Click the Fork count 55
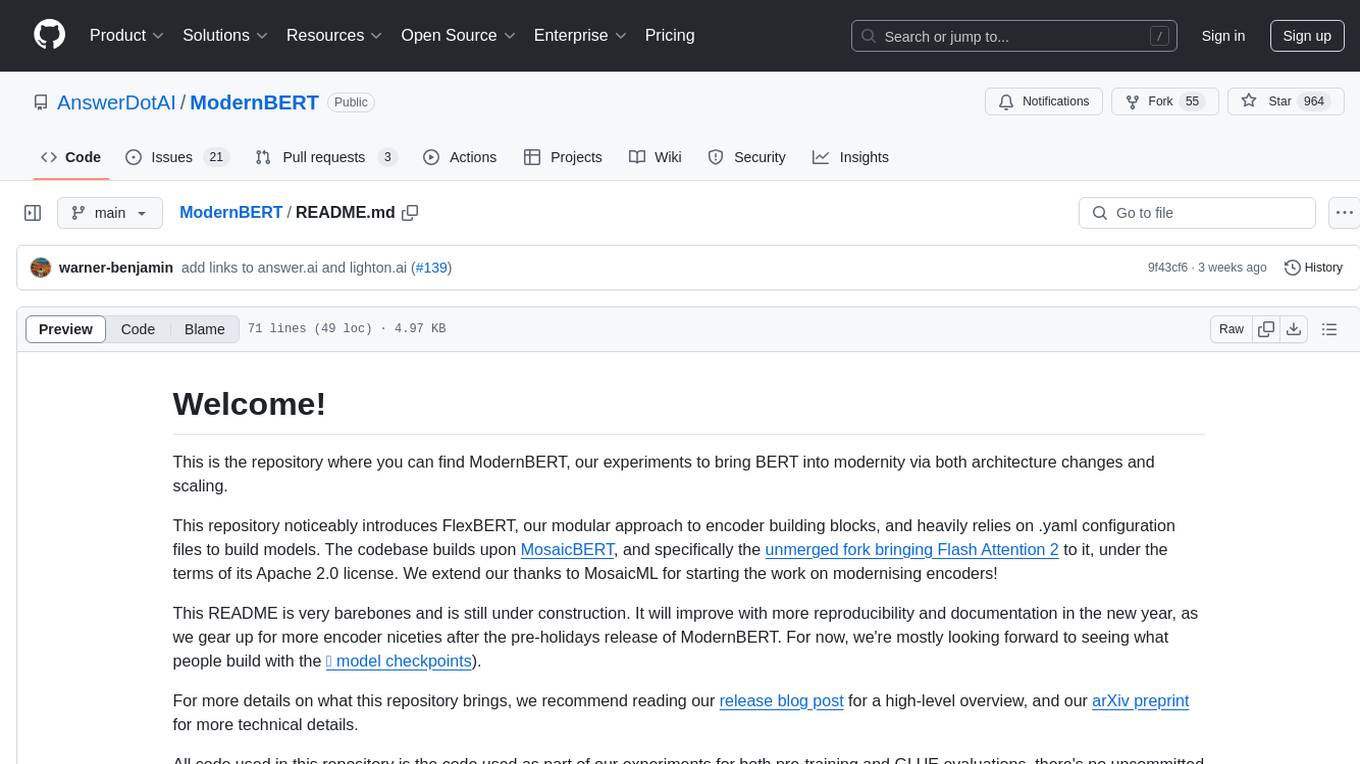 (1192, 102)
